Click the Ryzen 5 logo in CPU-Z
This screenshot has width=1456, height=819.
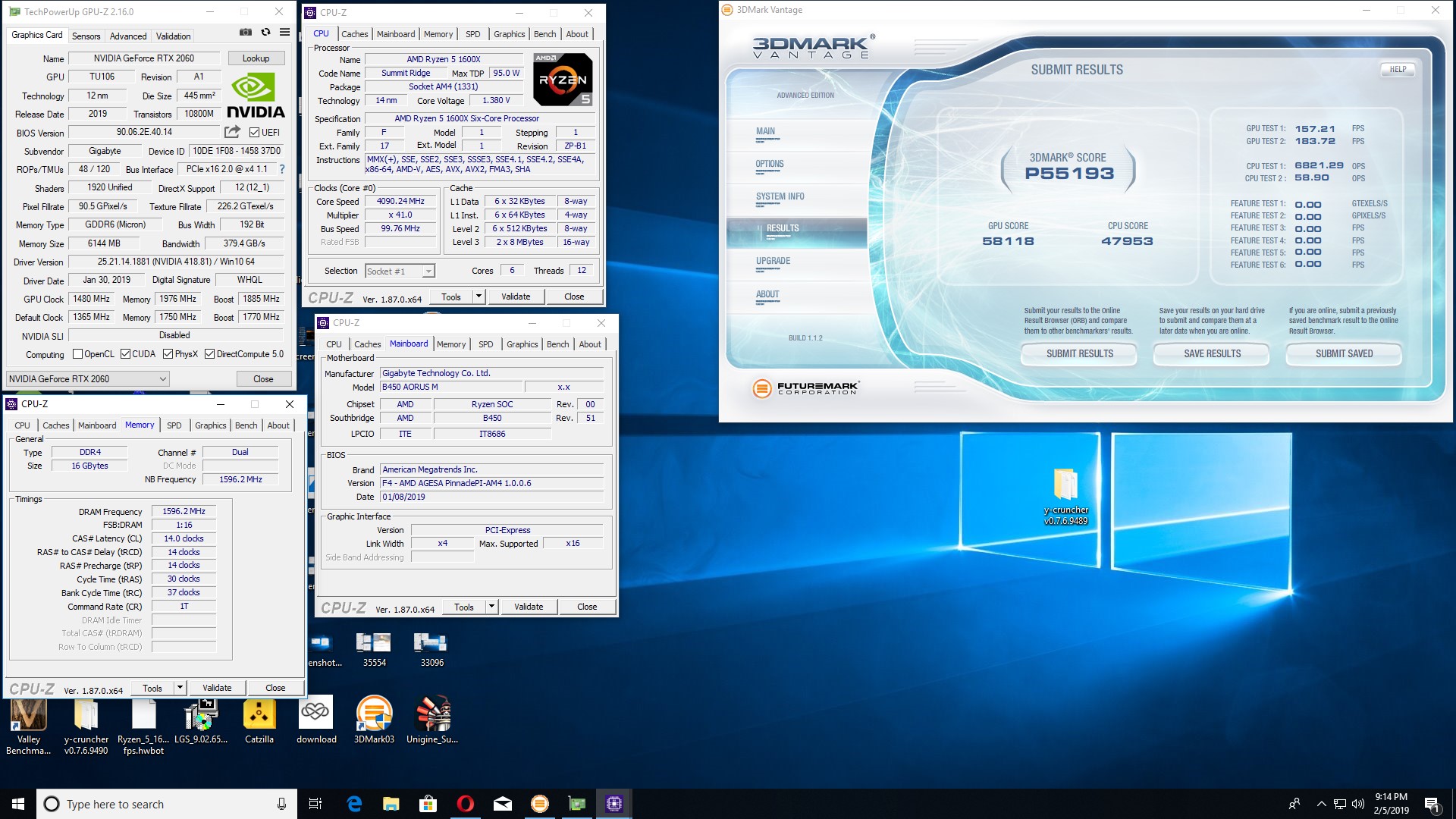click(x=563, y=80)
